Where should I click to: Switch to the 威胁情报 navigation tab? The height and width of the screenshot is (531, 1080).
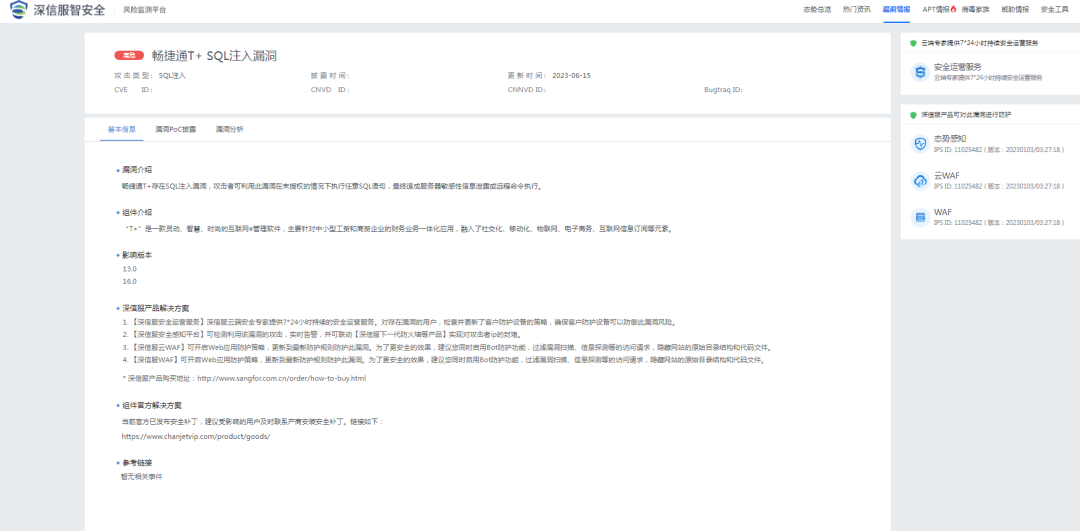pyautogui.click(x=1015, y=10)
